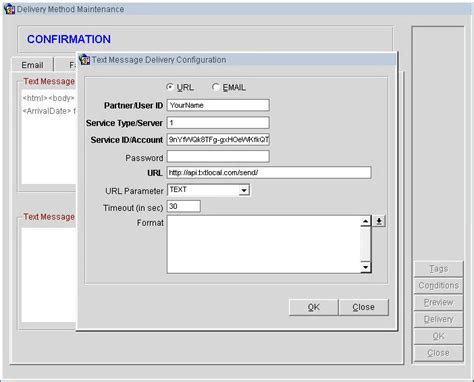Click the Service Type/Server field

pyautogui.click(x=218, y=123)
